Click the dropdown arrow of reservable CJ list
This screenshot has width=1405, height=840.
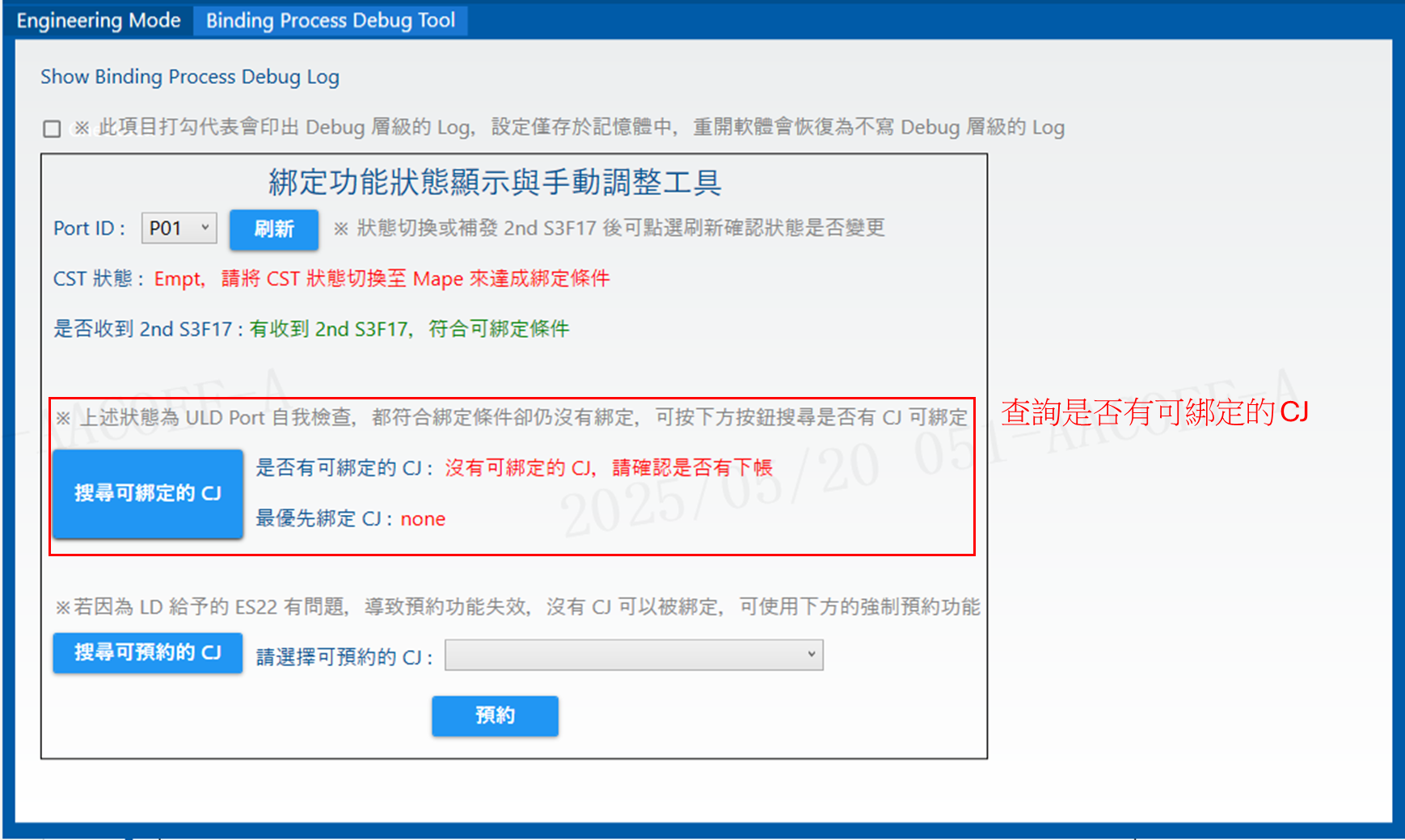pos(812,655)
